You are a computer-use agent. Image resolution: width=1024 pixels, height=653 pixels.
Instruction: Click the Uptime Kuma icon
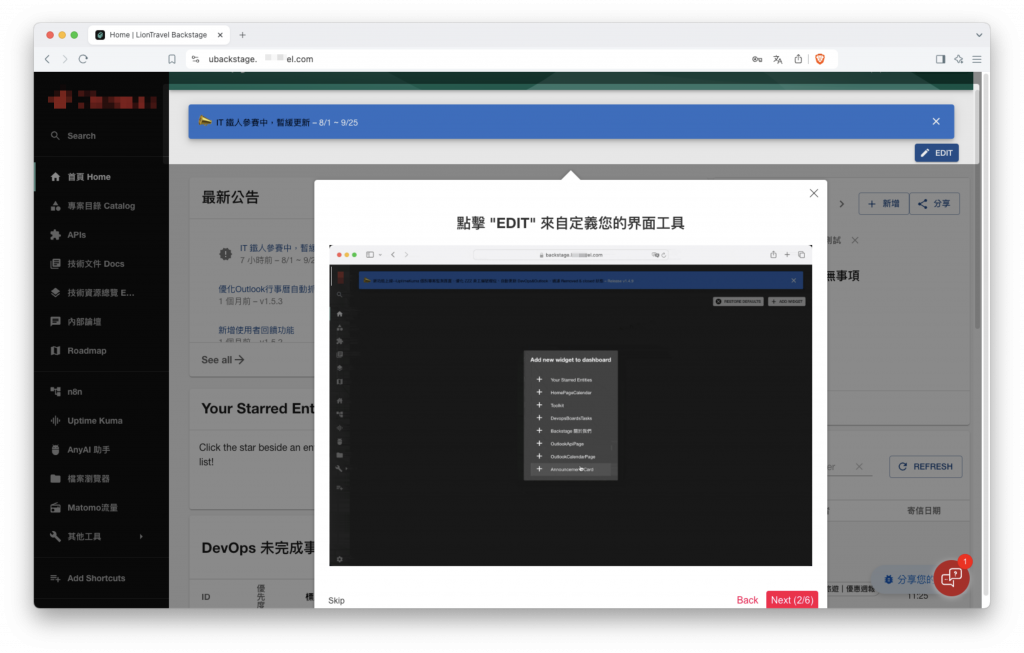56,421
